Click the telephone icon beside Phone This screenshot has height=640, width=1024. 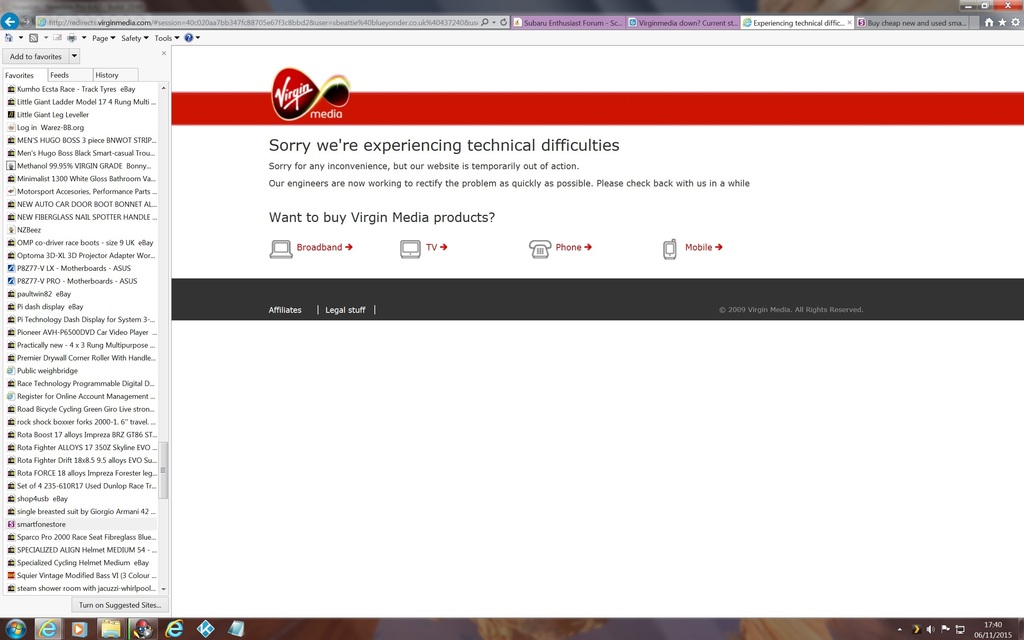pyautogui.click(x=539, y=249)
